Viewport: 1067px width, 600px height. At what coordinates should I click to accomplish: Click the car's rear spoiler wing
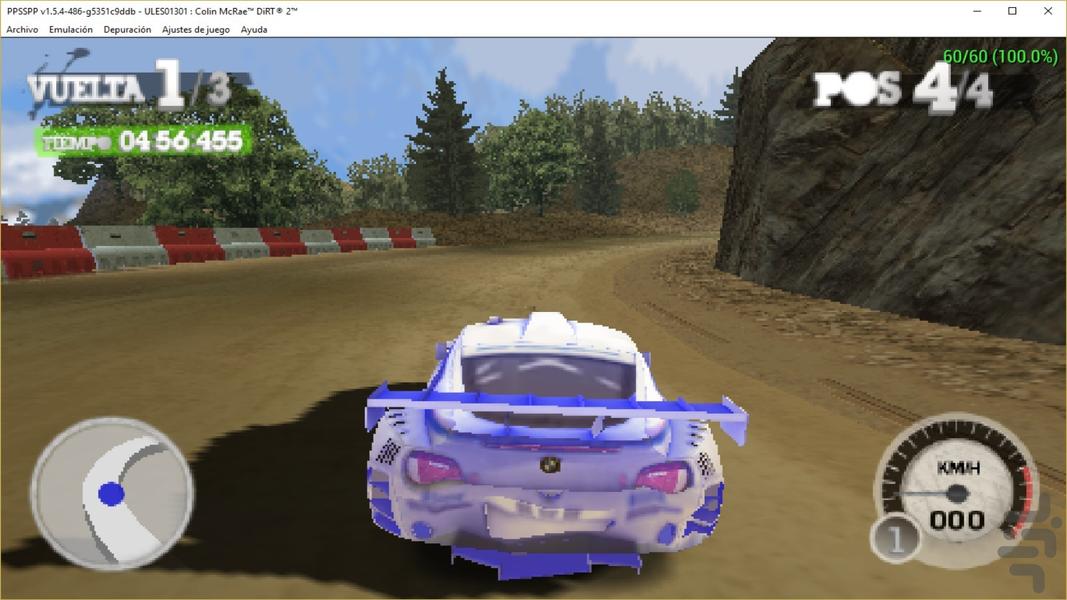coord(555,410)
